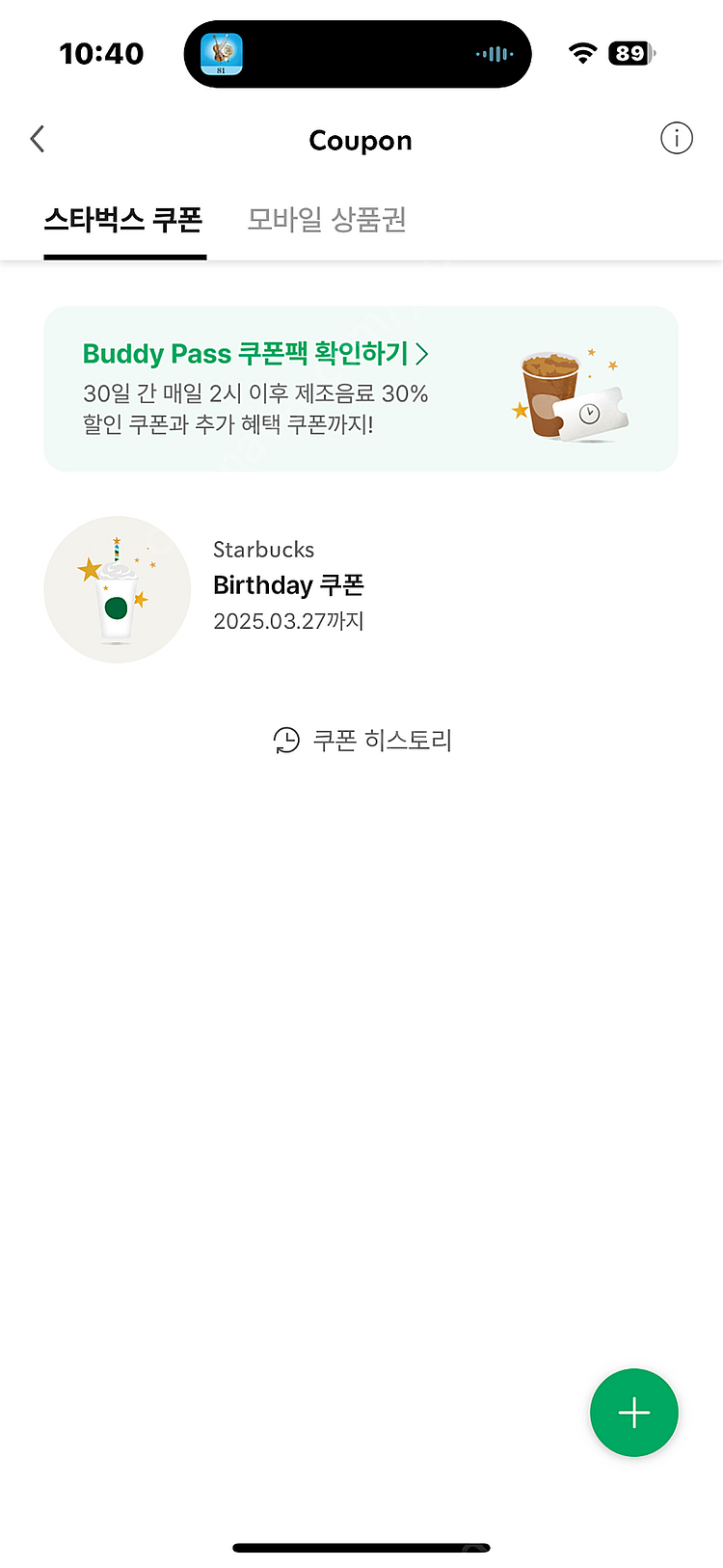This screenshot has width=723, height=1568.
Task: Expand the Buddy Pass chevron arrow
Action: click(421, 354)
